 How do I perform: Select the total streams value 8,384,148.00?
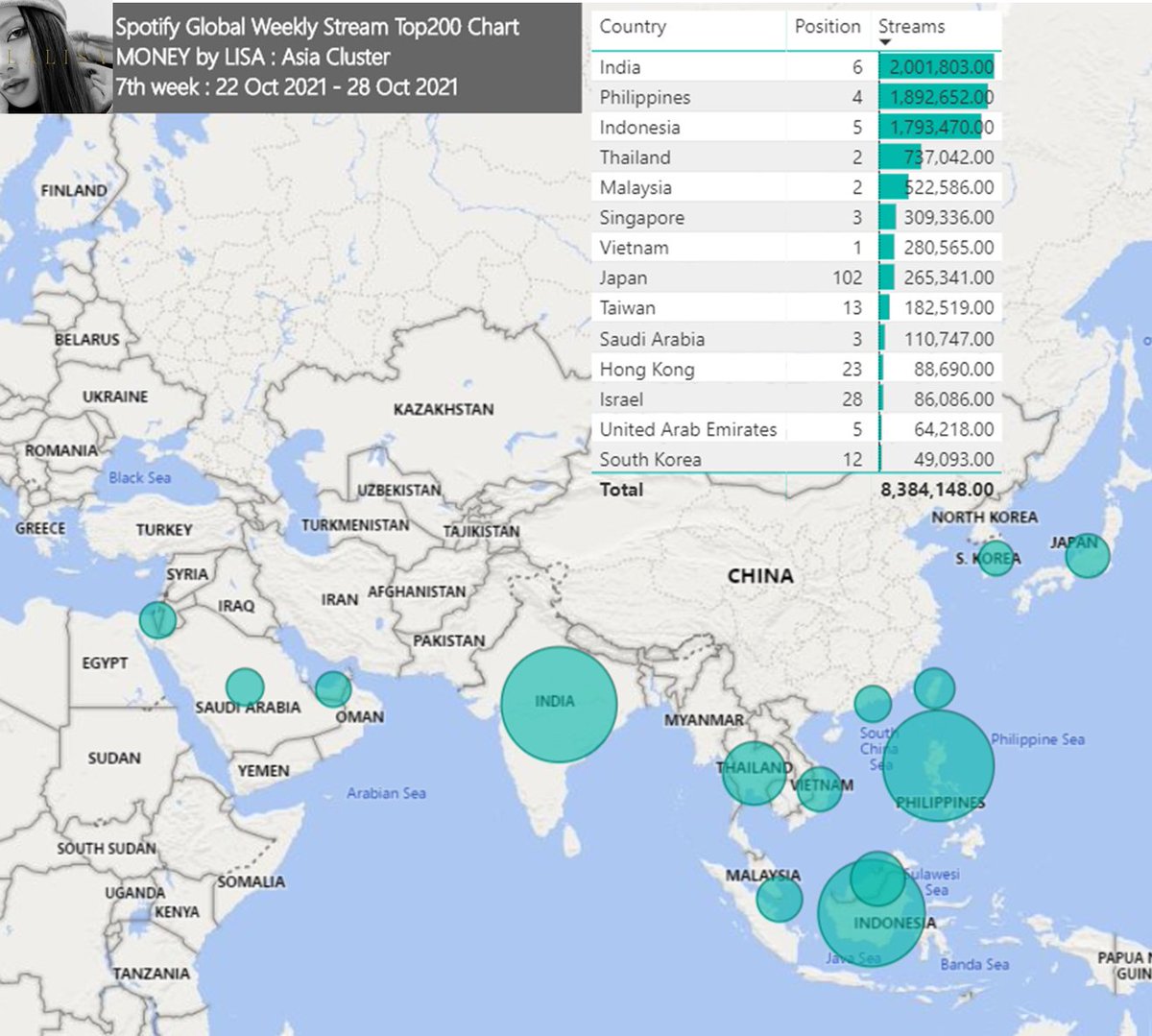(937, 490)
